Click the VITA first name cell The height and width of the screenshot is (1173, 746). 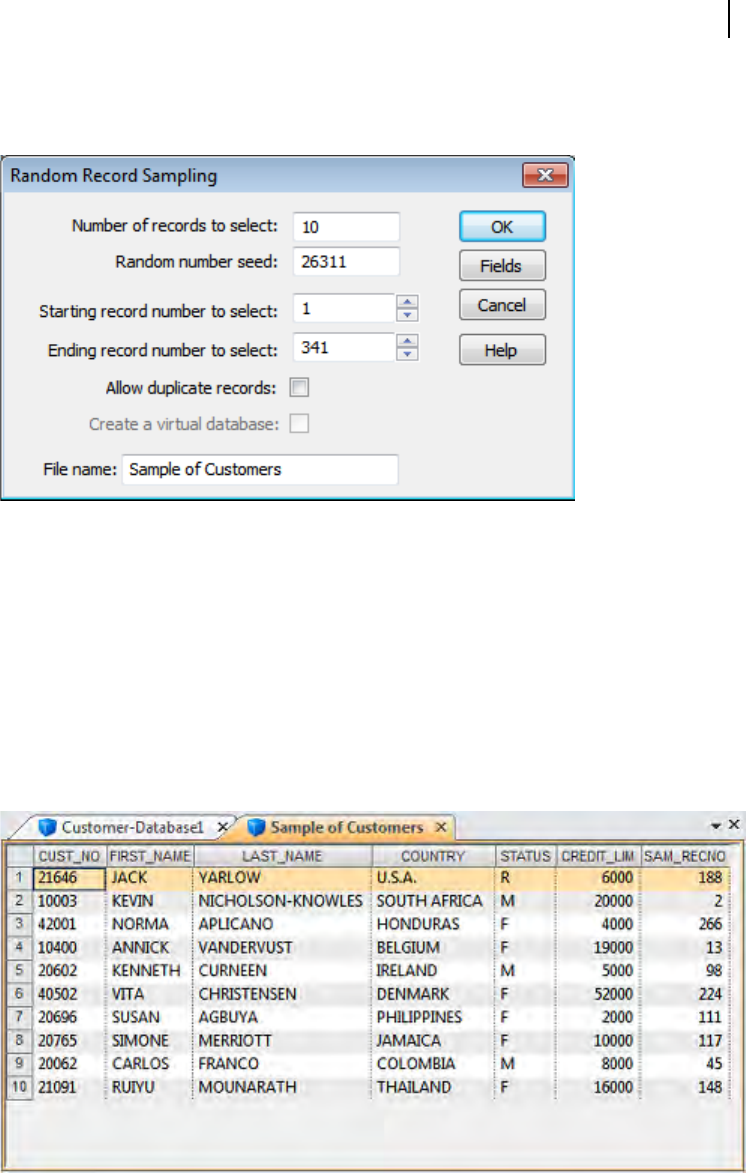click(150, 993)
